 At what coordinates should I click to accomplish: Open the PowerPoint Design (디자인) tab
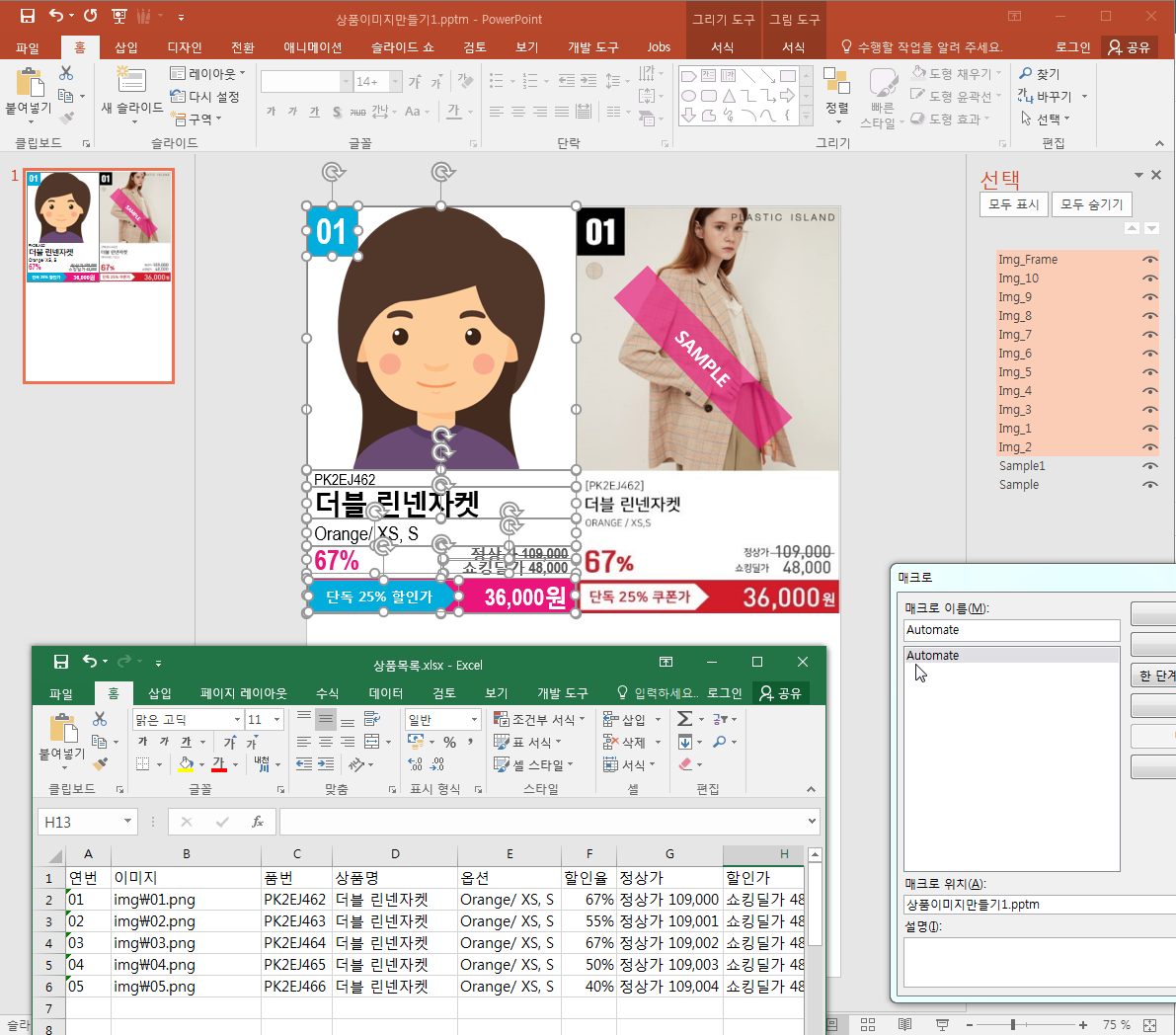(x=185, y=47)
